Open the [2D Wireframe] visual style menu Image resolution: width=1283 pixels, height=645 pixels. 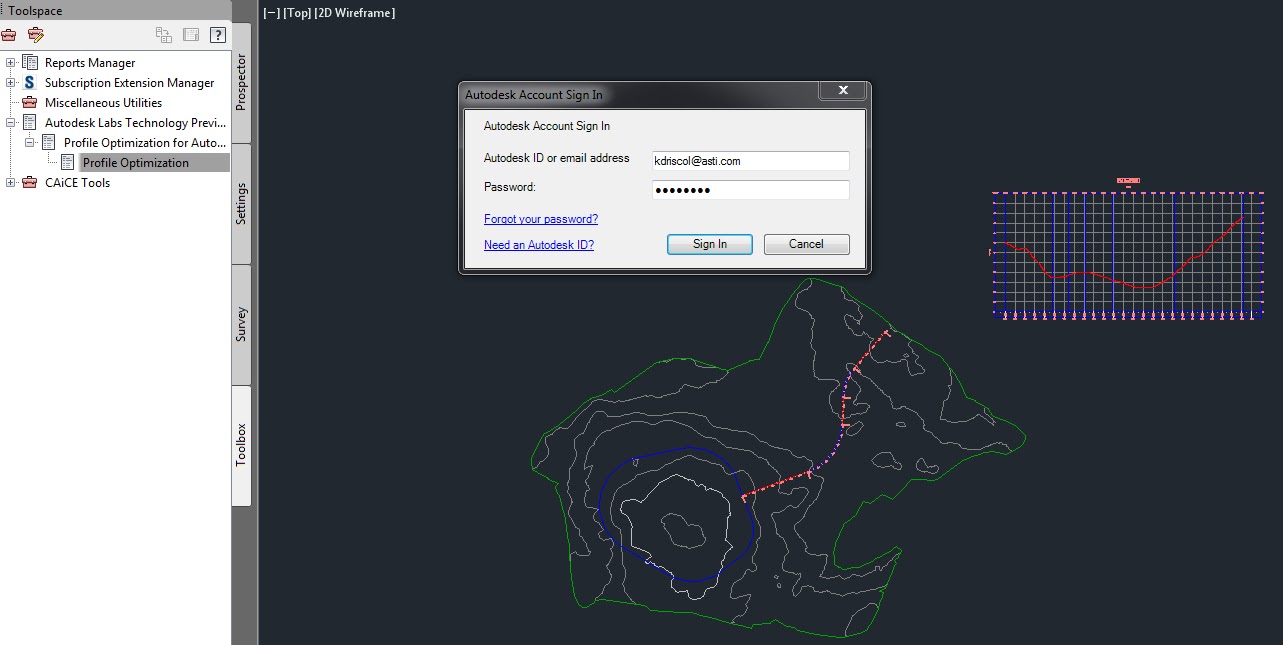click(355, 13)
